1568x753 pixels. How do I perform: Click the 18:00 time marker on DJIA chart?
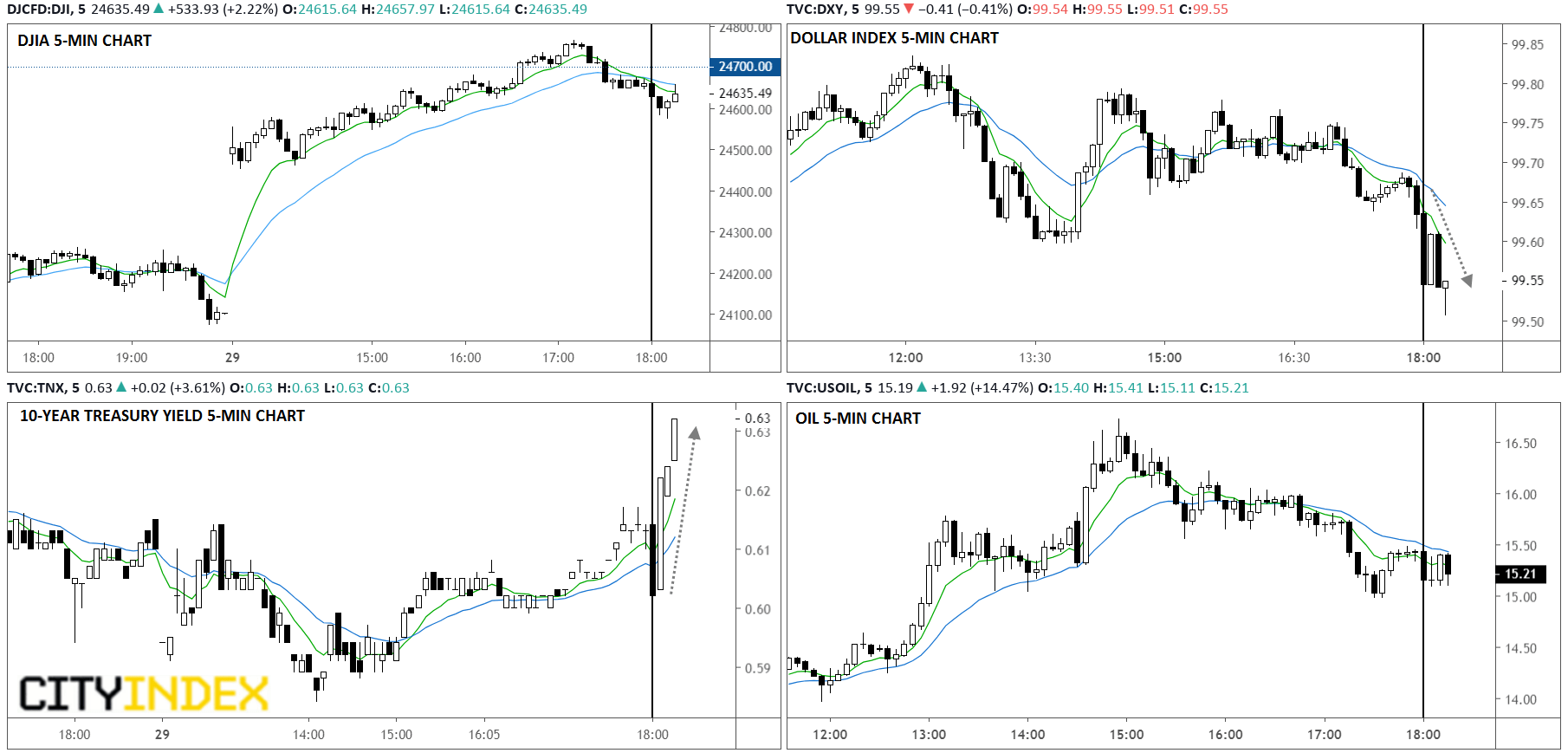click(x=651, y=358)
